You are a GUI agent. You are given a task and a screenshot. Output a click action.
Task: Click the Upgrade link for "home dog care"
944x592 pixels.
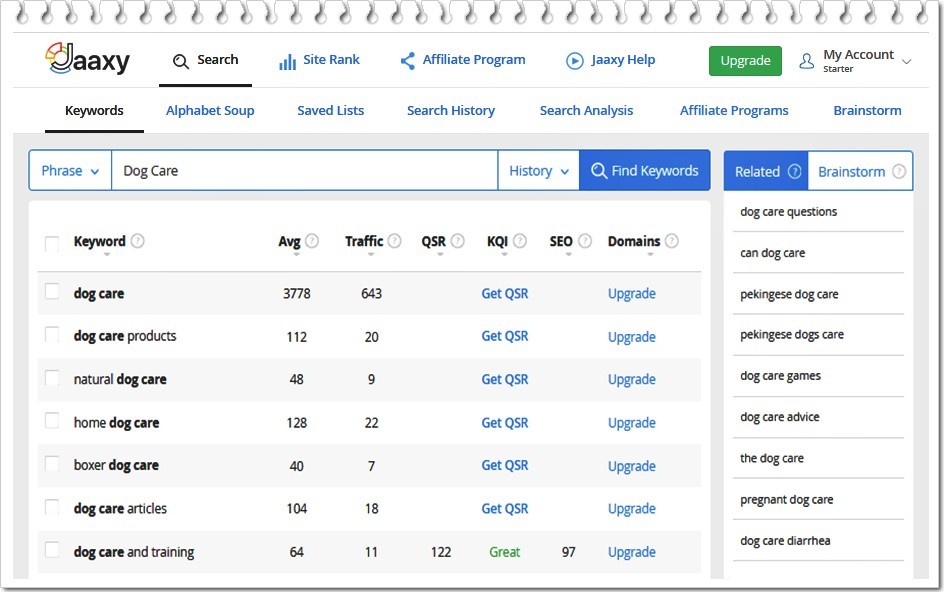point(632,423)
